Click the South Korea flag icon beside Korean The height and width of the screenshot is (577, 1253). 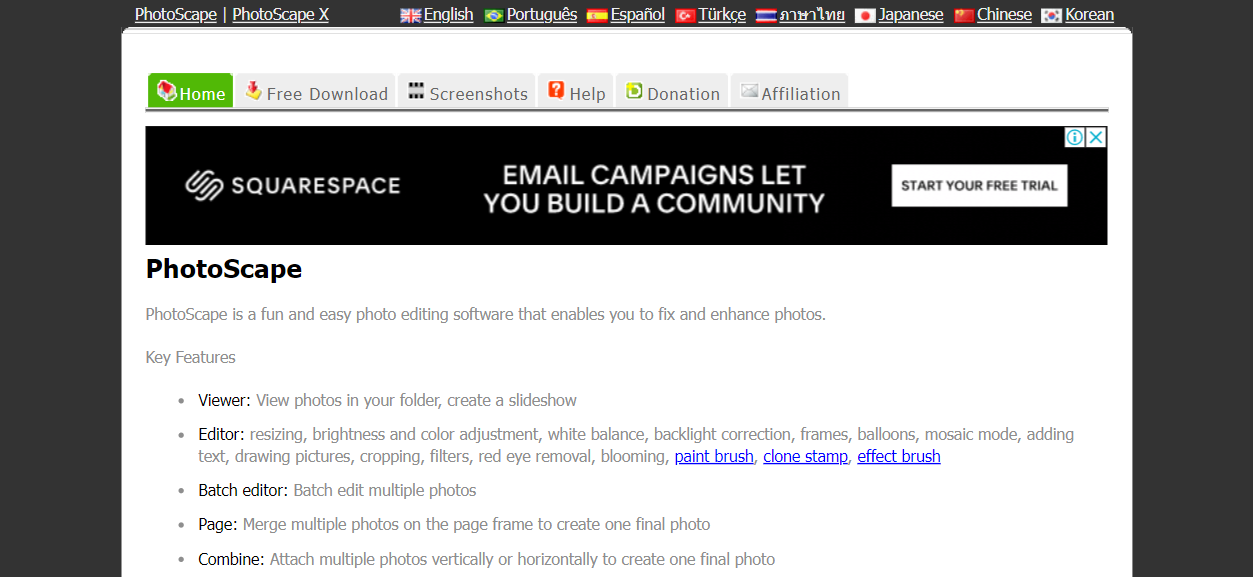tap(1051, 15)
